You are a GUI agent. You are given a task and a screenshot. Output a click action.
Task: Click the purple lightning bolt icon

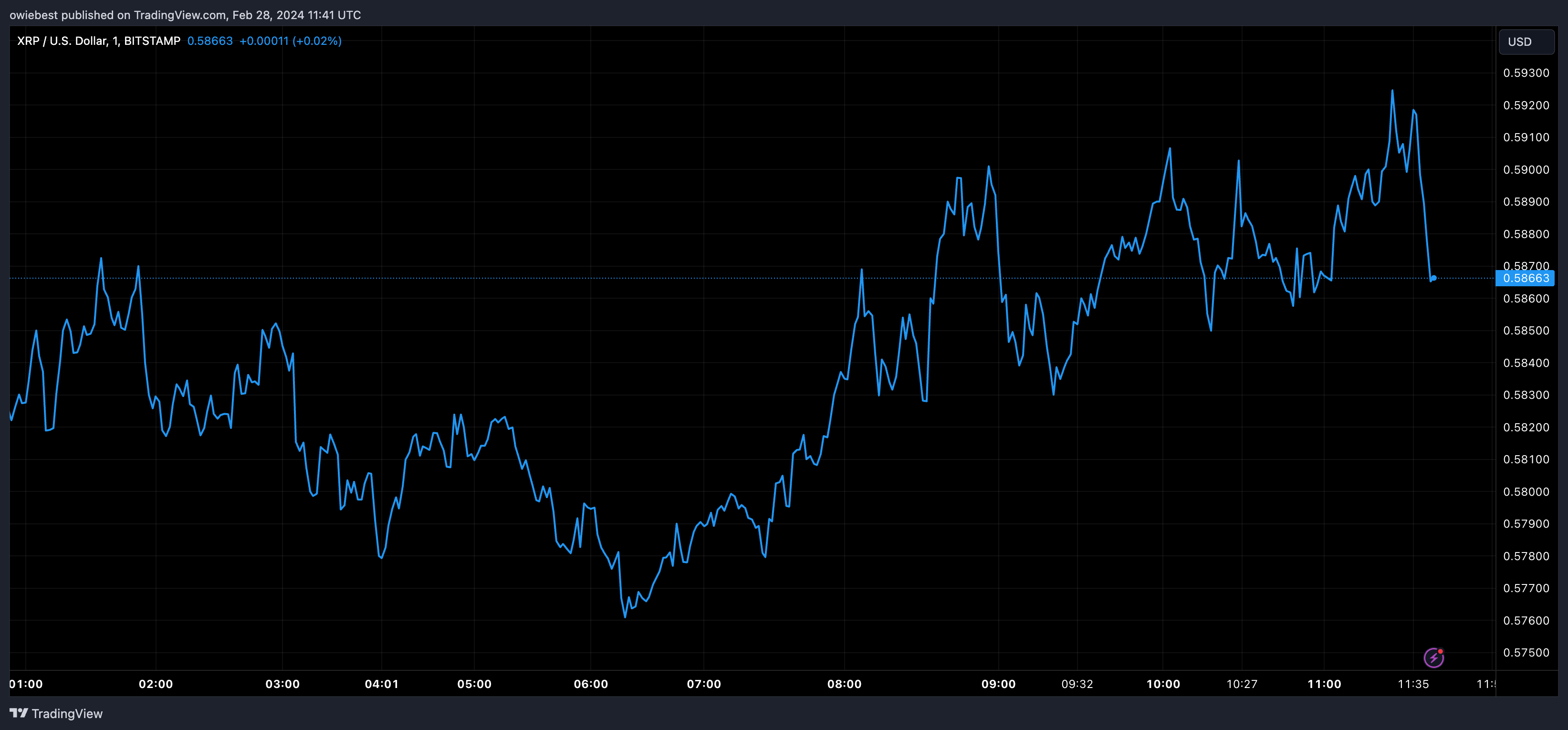[1433, 657]
